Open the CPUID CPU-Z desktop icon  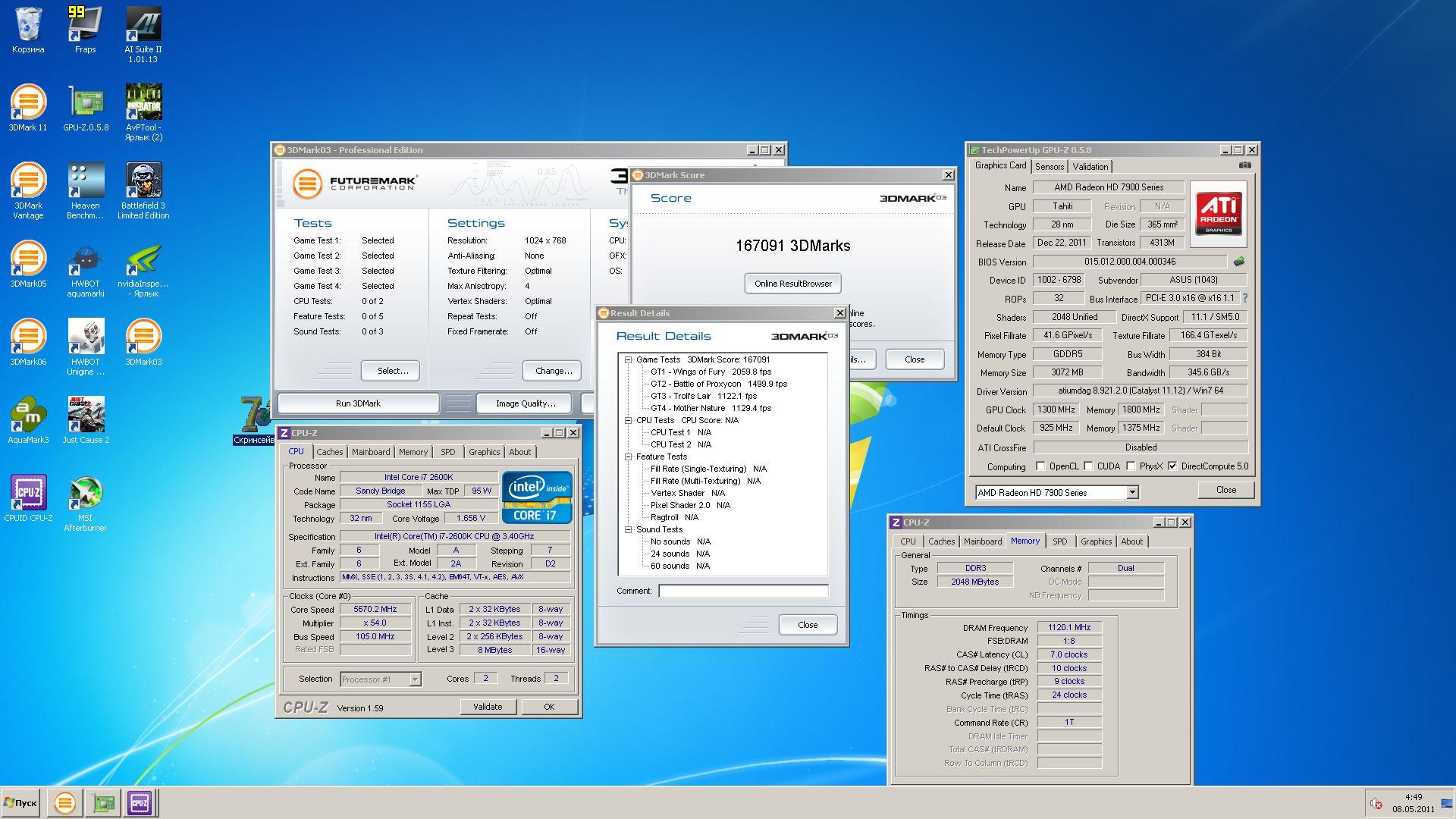[x=28, y=499]
